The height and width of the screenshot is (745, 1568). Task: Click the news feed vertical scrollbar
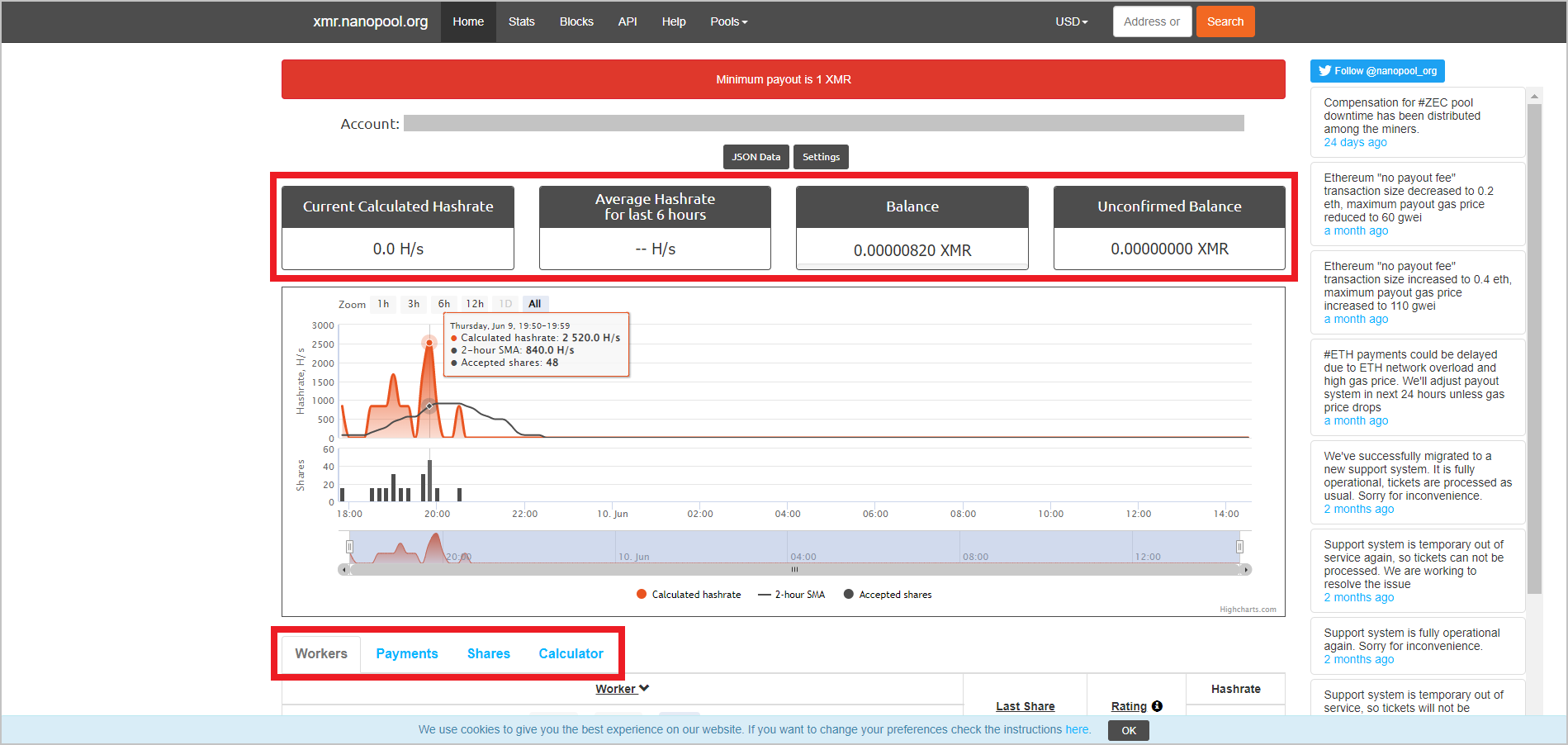tap(1534, 348)
